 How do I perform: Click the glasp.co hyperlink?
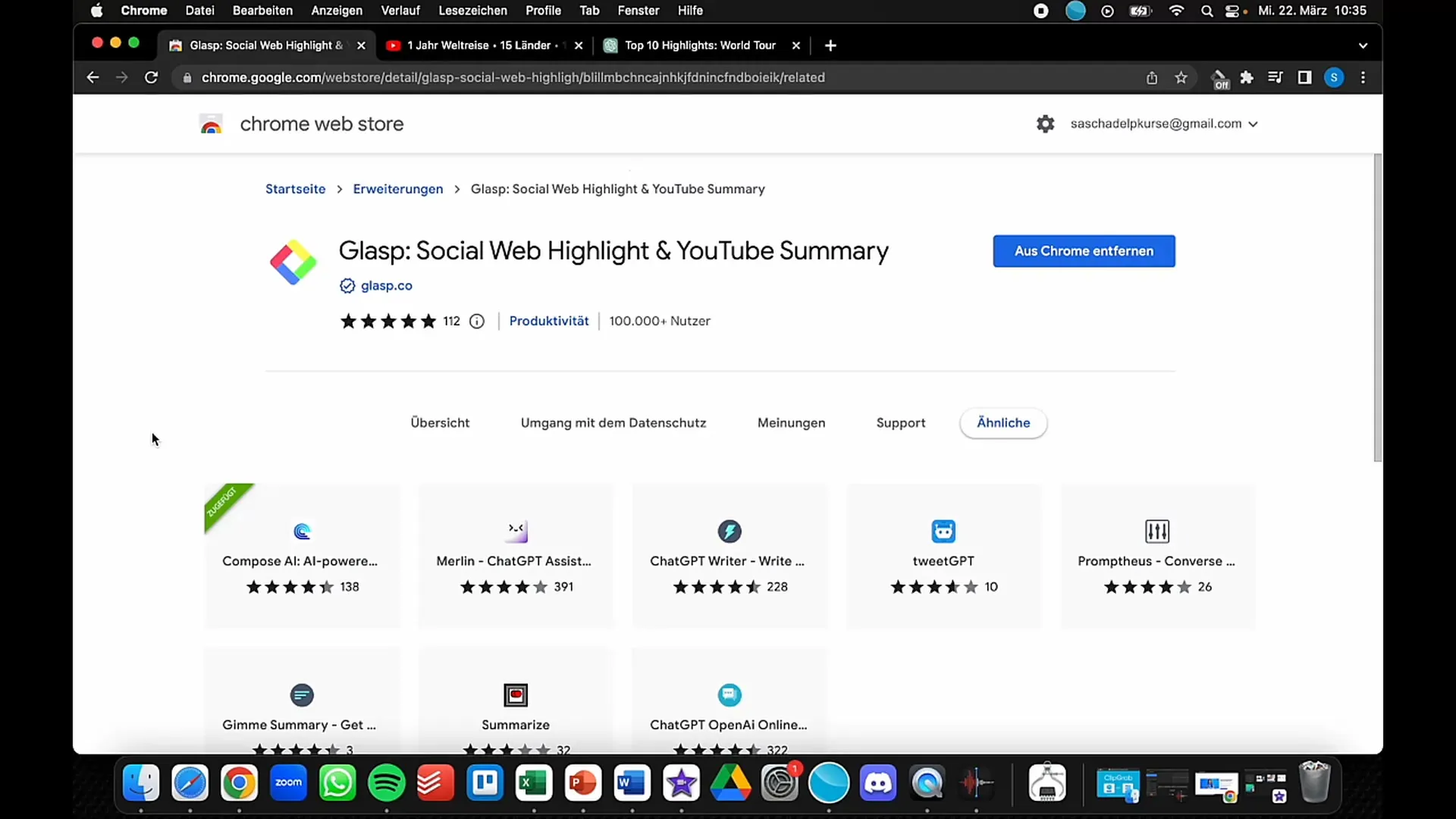click(386, 285)
